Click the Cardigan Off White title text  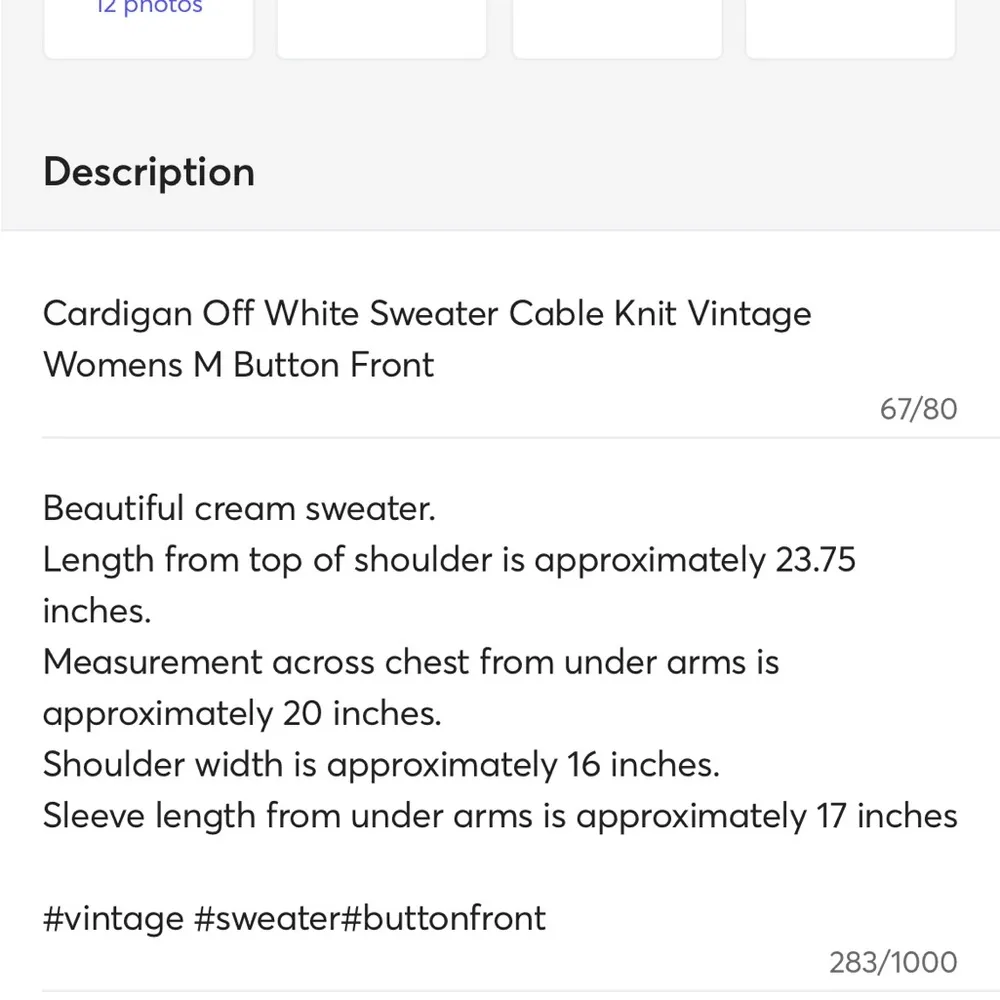(x=427, y=314)
